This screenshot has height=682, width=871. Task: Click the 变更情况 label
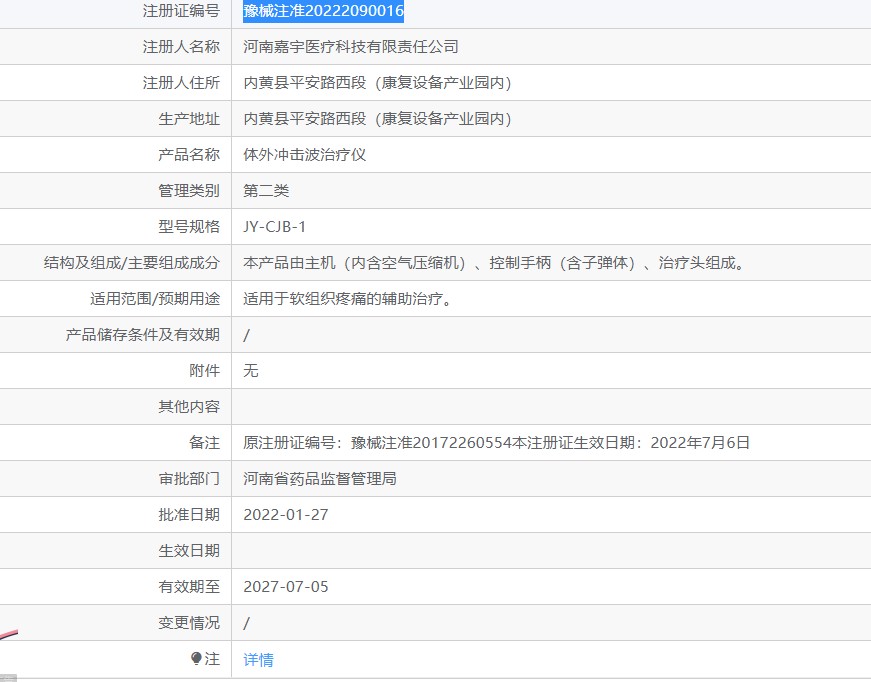click(189, 623)
